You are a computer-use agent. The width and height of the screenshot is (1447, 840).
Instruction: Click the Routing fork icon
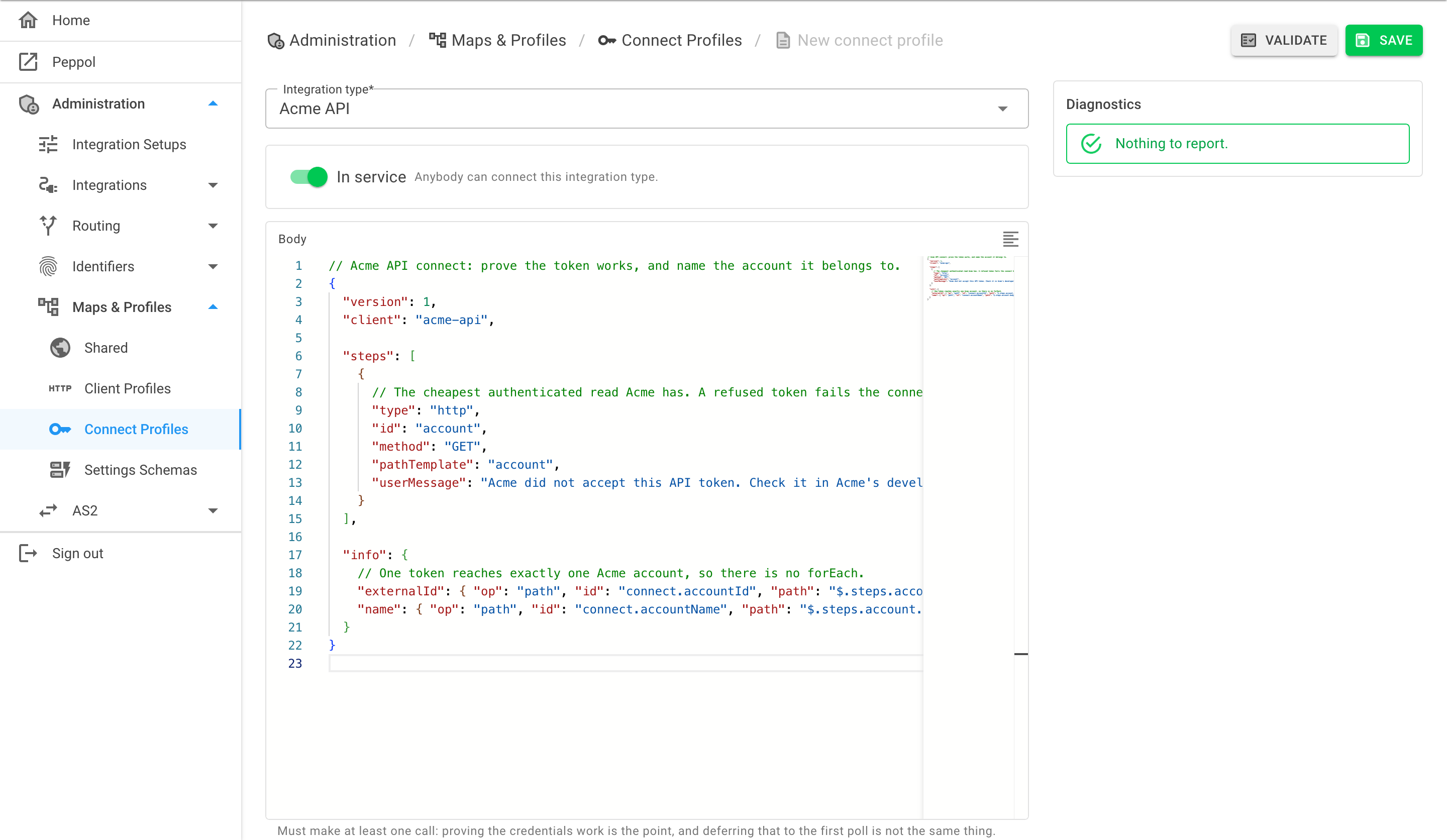48,226
